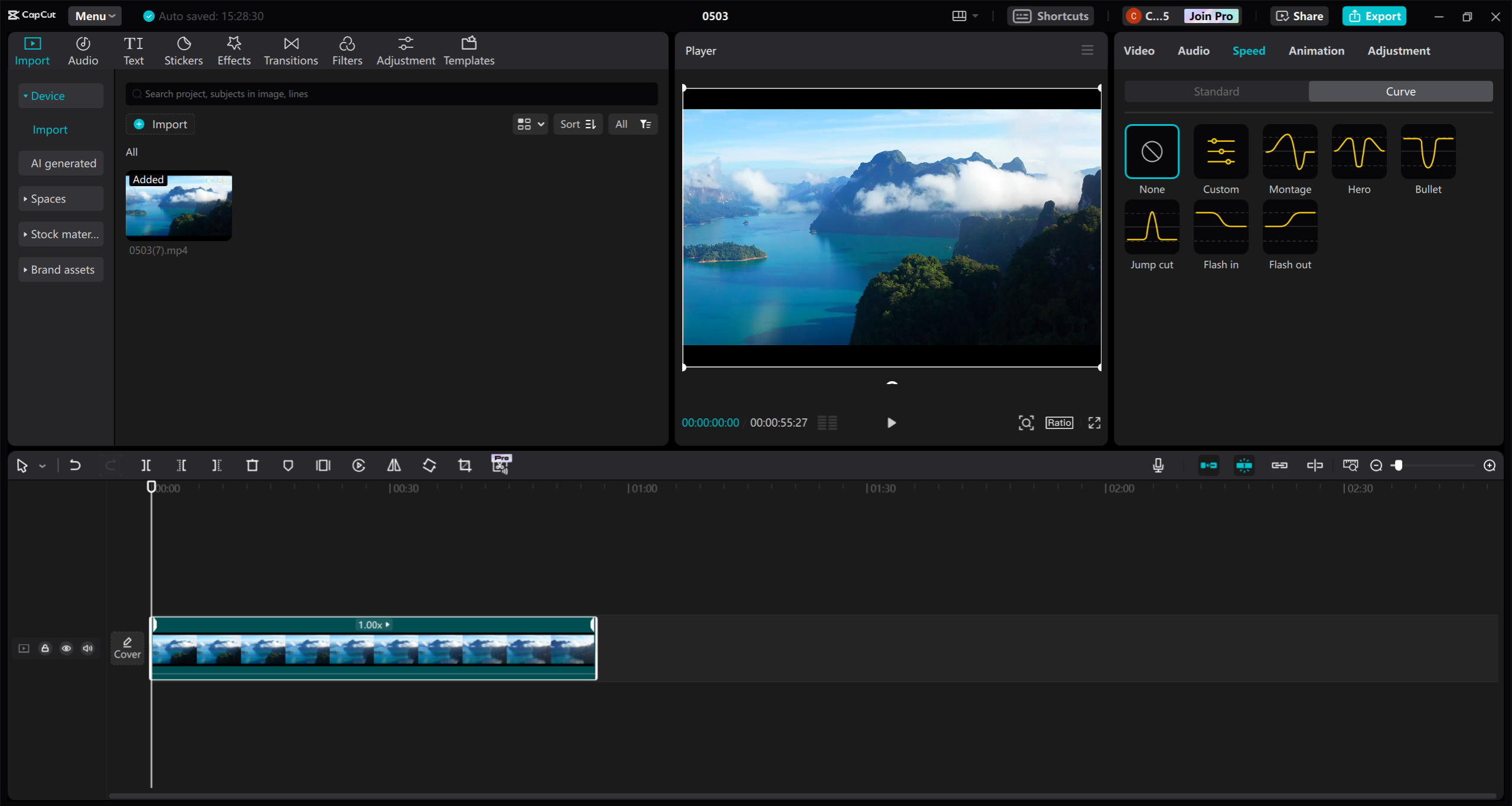The image size is (1512, 806).
Task: Click the Standard speed button
Action: pyautogui.click(x=1216, y=91)
